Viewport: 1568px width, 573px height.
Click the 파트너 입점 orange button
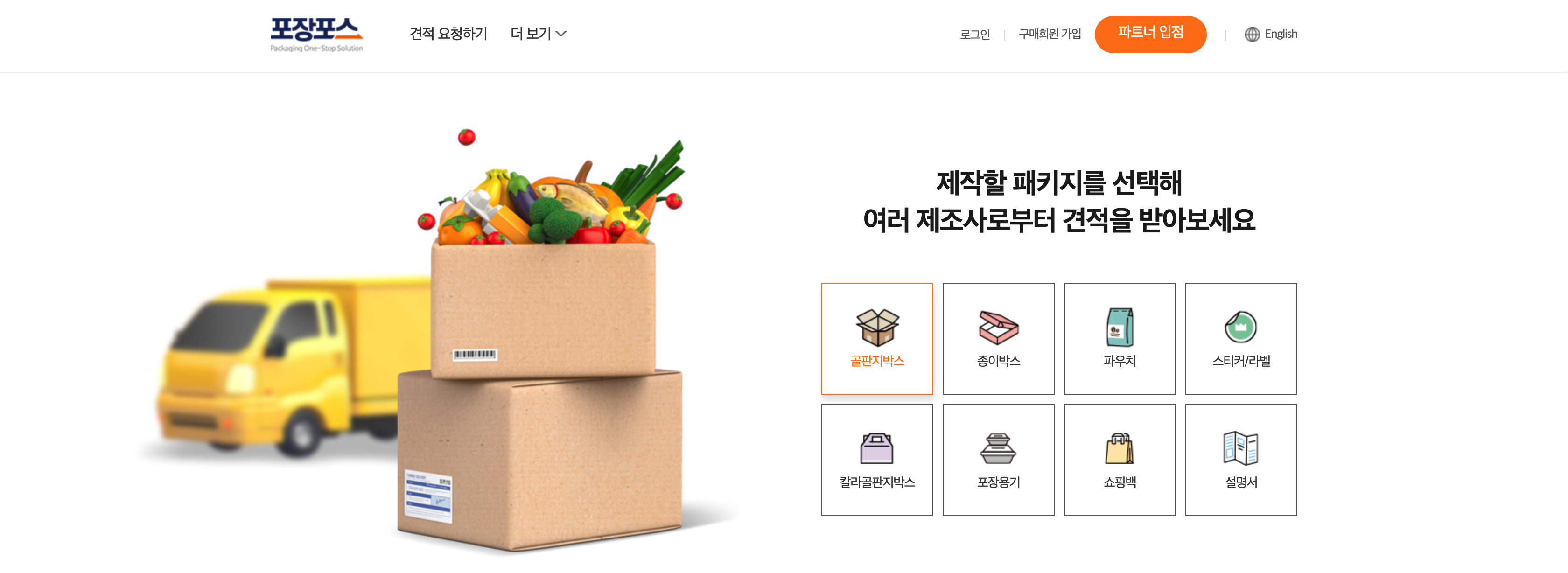[x=1150, y=34]
